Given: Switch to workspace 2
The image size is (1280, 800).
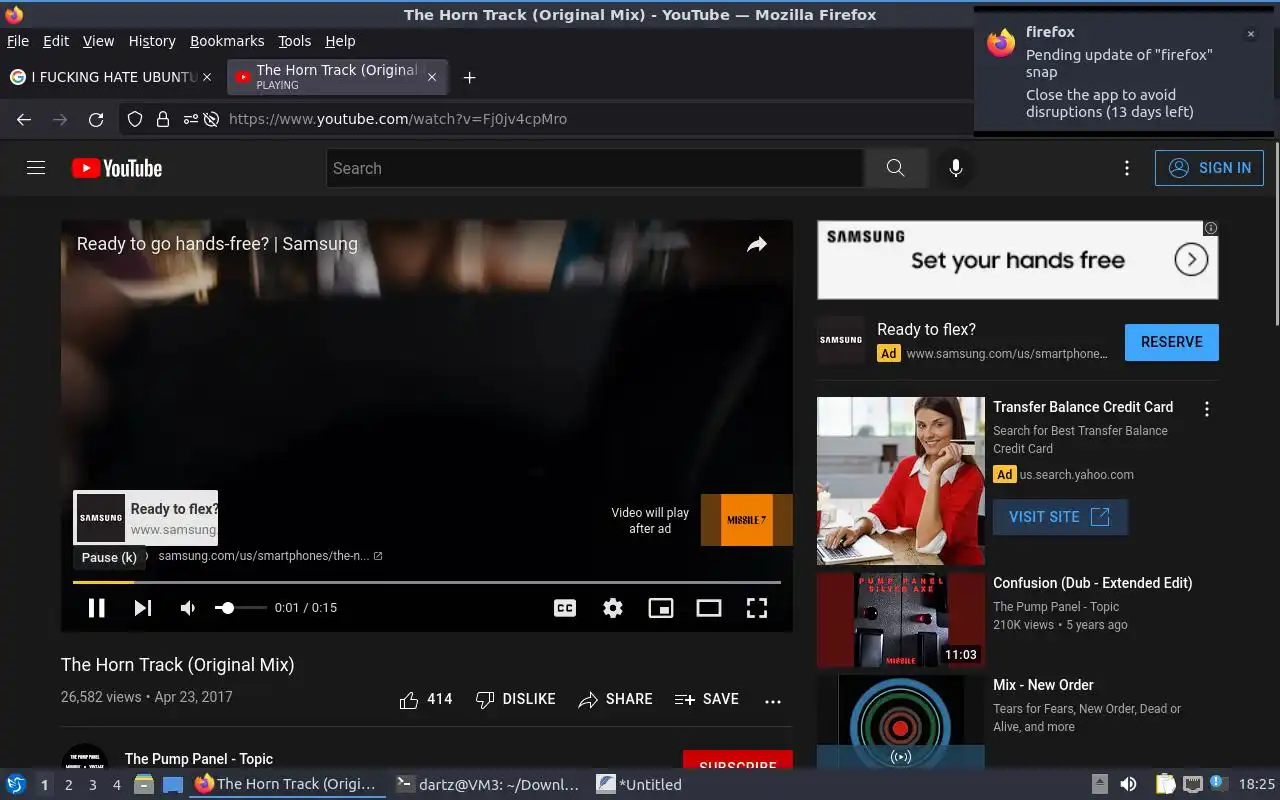Looking at the screenshot, I should point(69,785).
